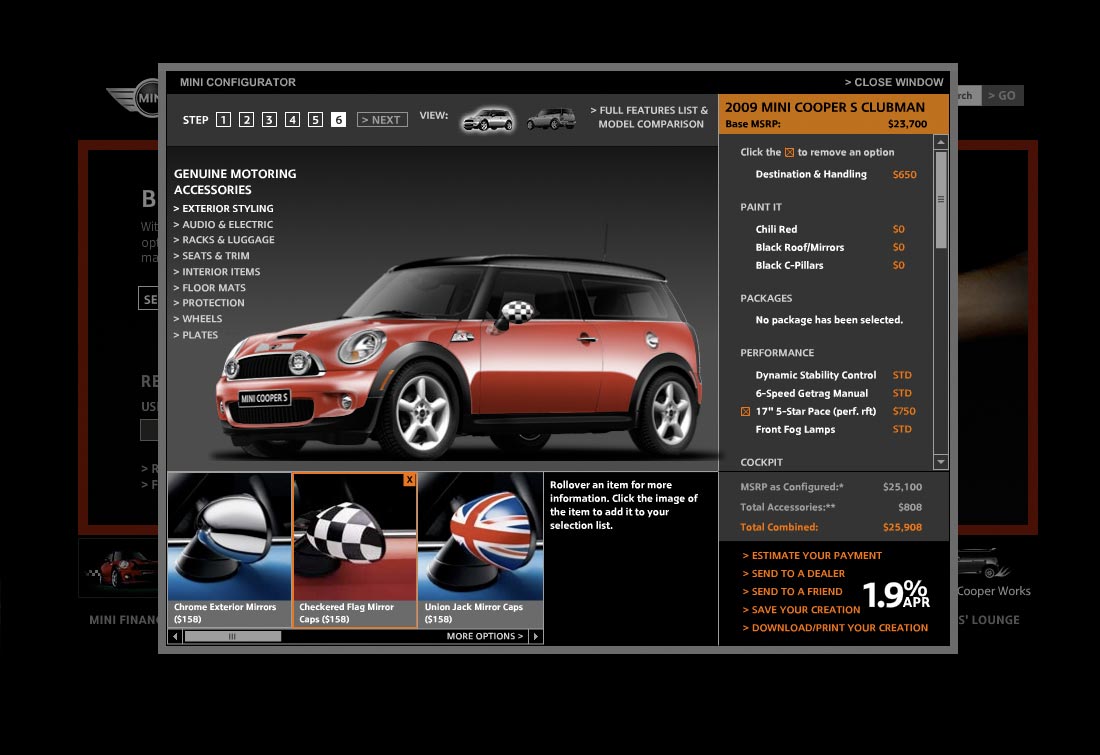The image size is (1100, 755).
Task: Switch to the front view car icon
Action: click(487, 120)
